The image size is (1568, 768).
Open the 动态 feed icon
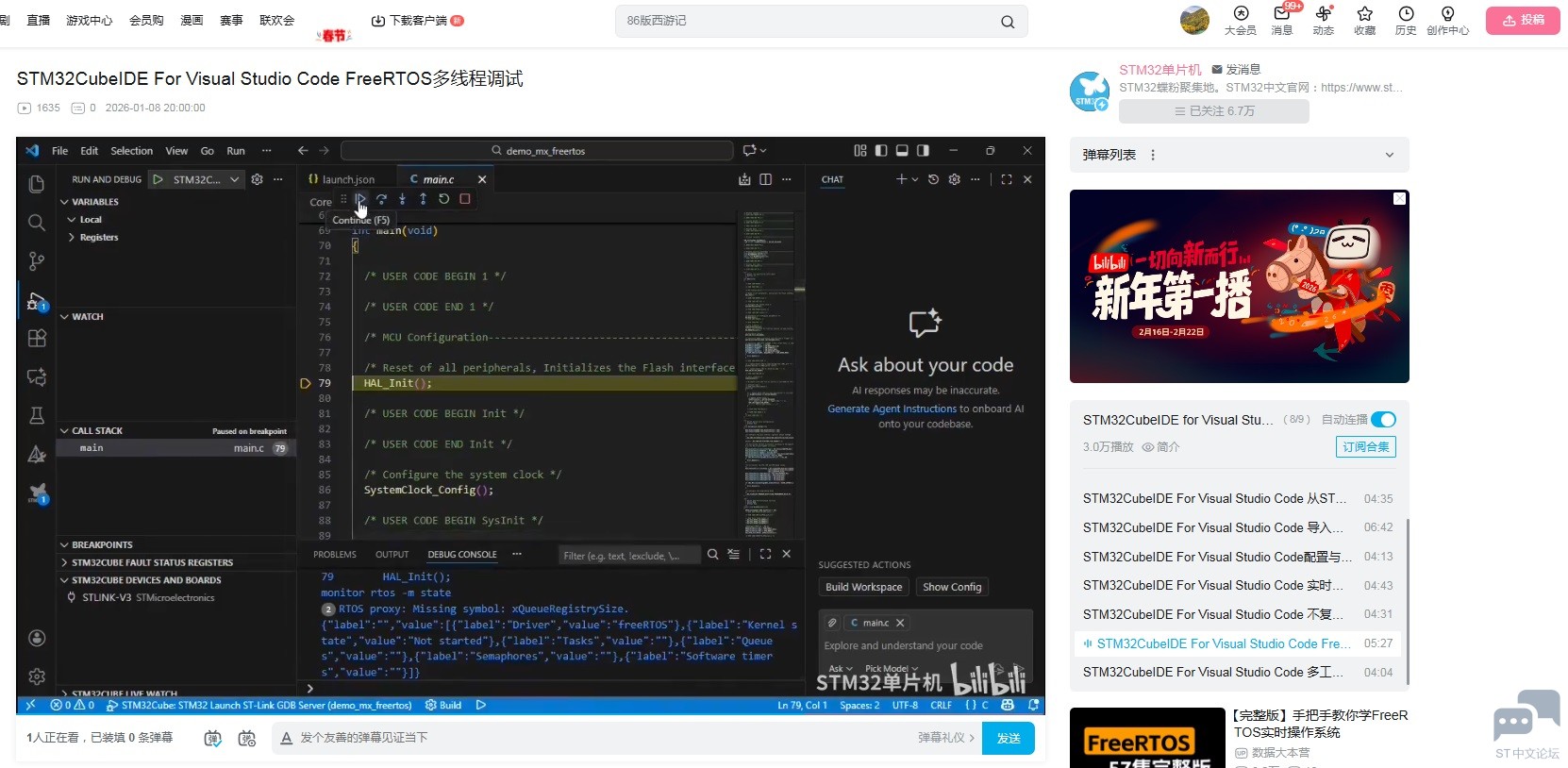pyautogui.click(x=1323, y=20)
